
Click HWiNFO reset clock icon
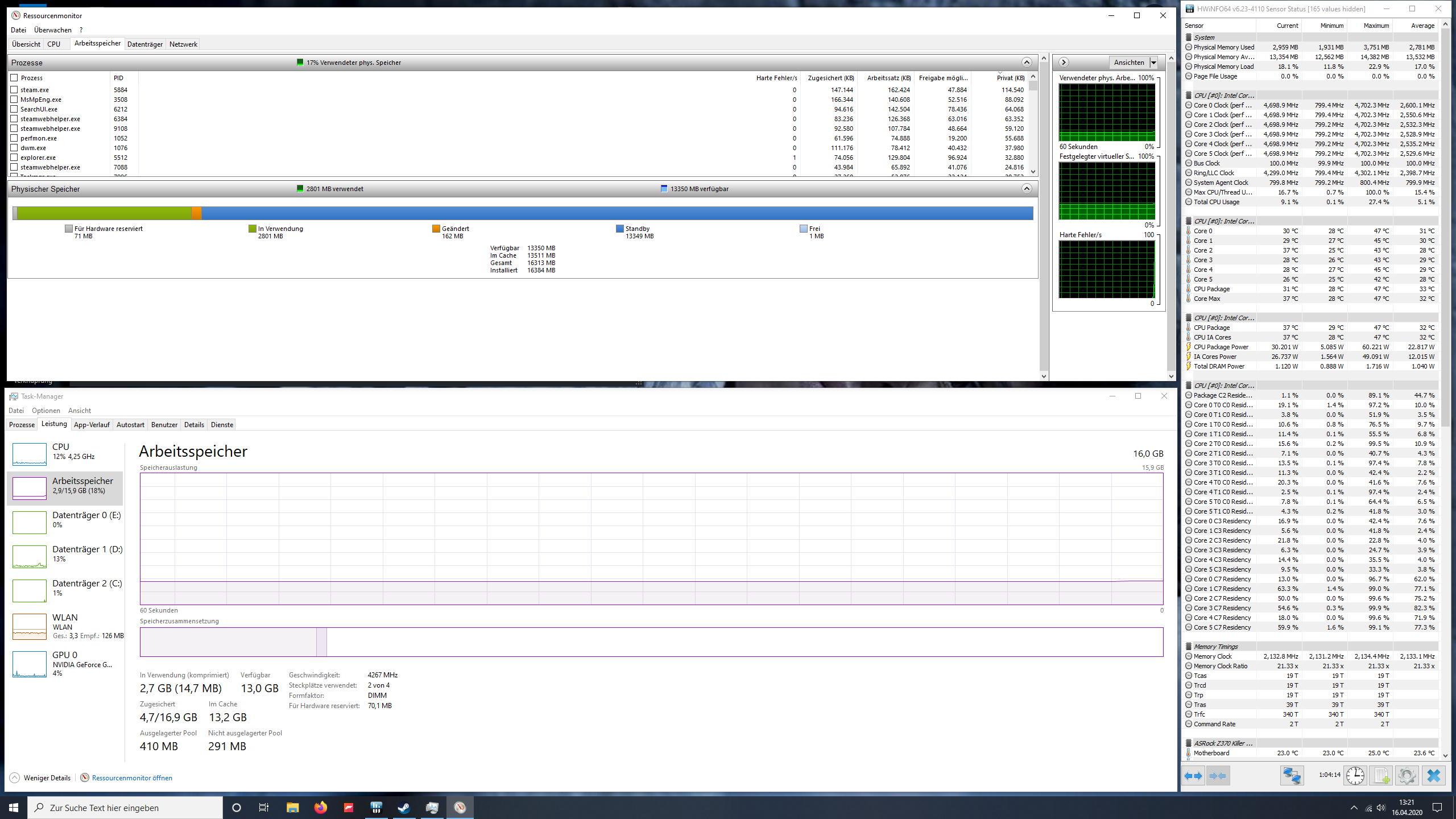pos(1355,776)
